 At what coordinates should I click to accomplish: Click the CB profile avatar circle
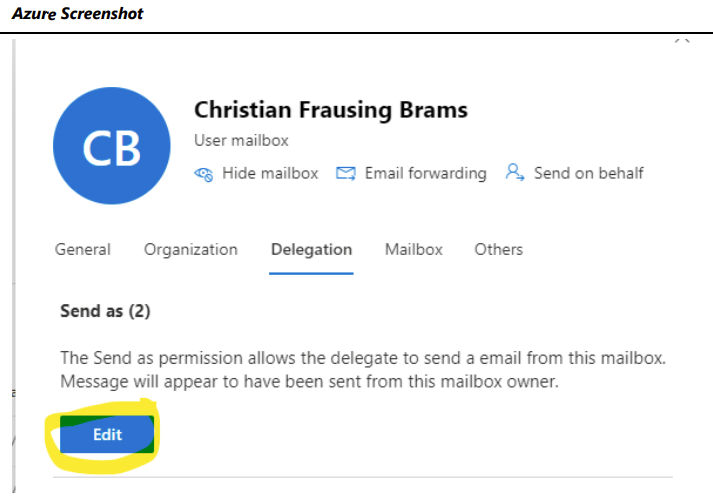coord(111,146)
